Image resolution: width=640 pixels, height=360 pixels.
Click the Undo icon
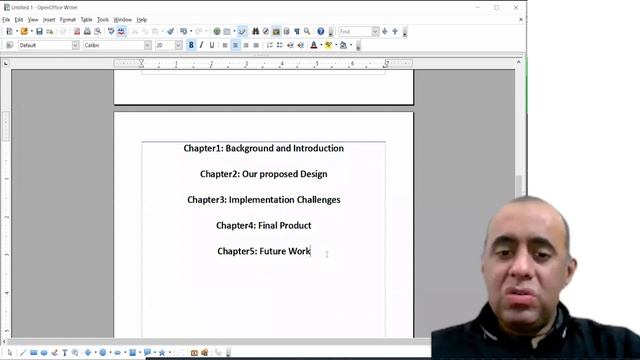184,31
